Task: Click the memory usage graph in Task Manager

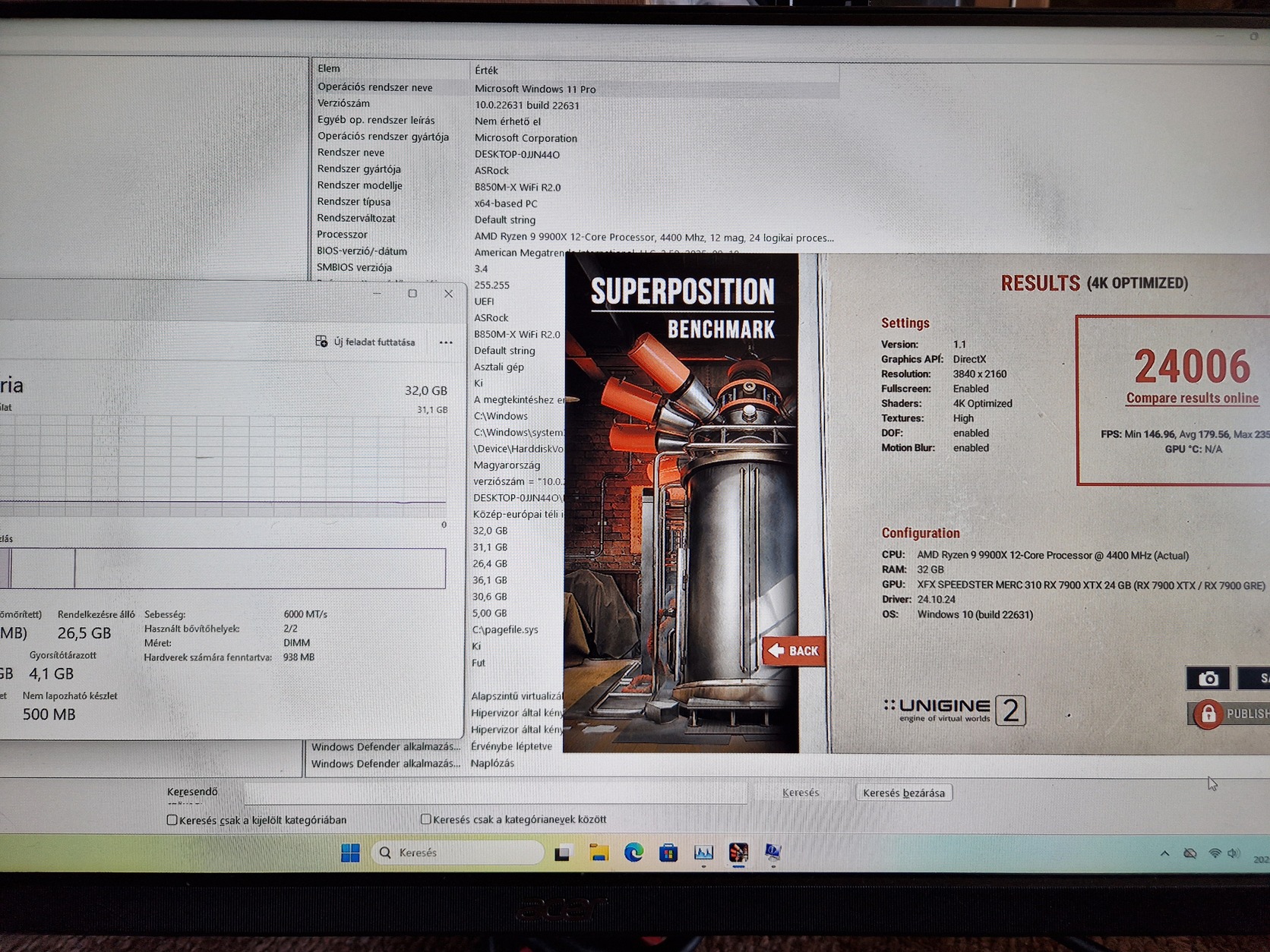Action: point(223,465)
